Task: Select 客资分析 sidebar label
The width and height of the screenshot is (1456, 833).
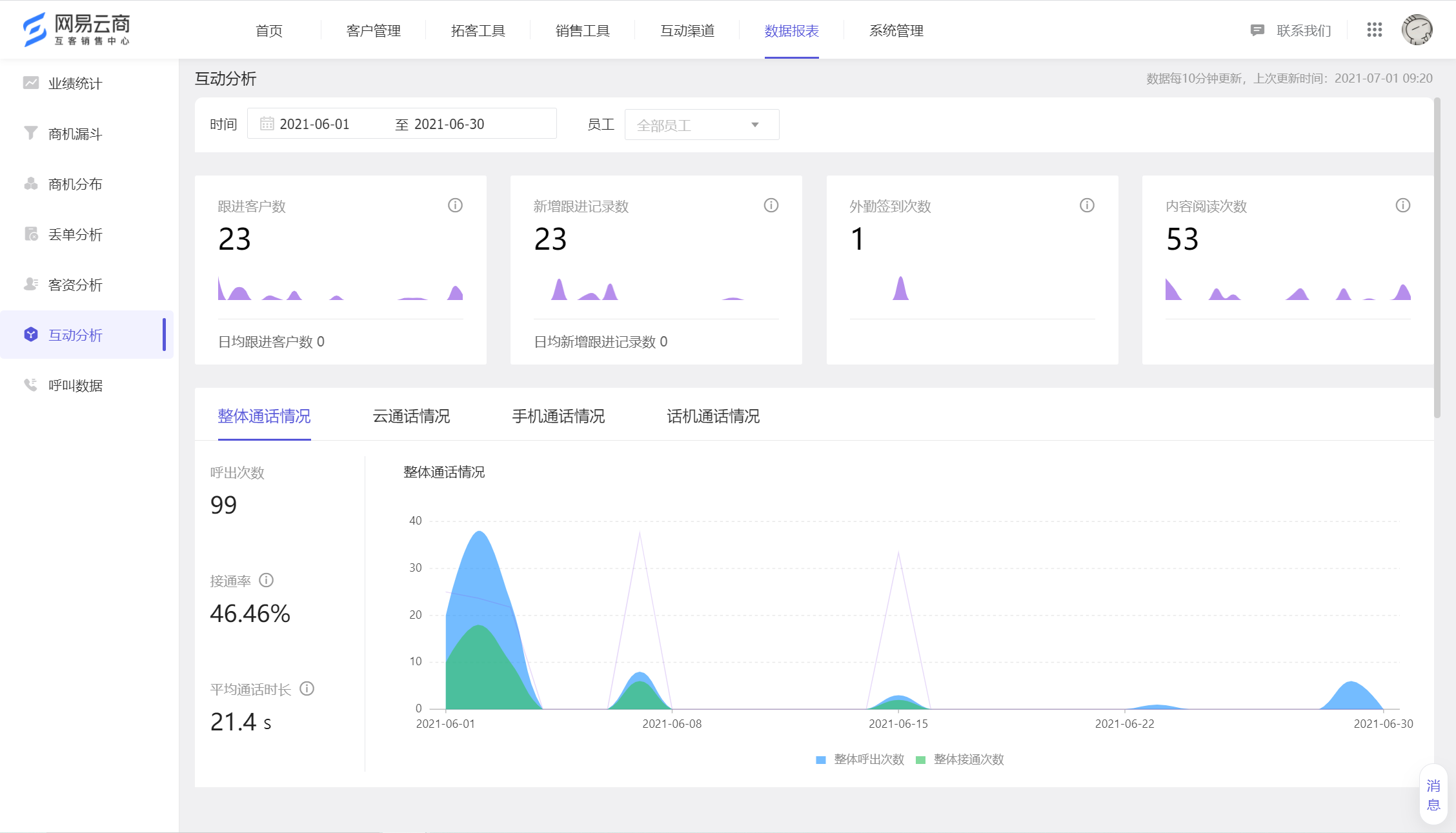Action: pyautogui.click(x=76, y=285)
